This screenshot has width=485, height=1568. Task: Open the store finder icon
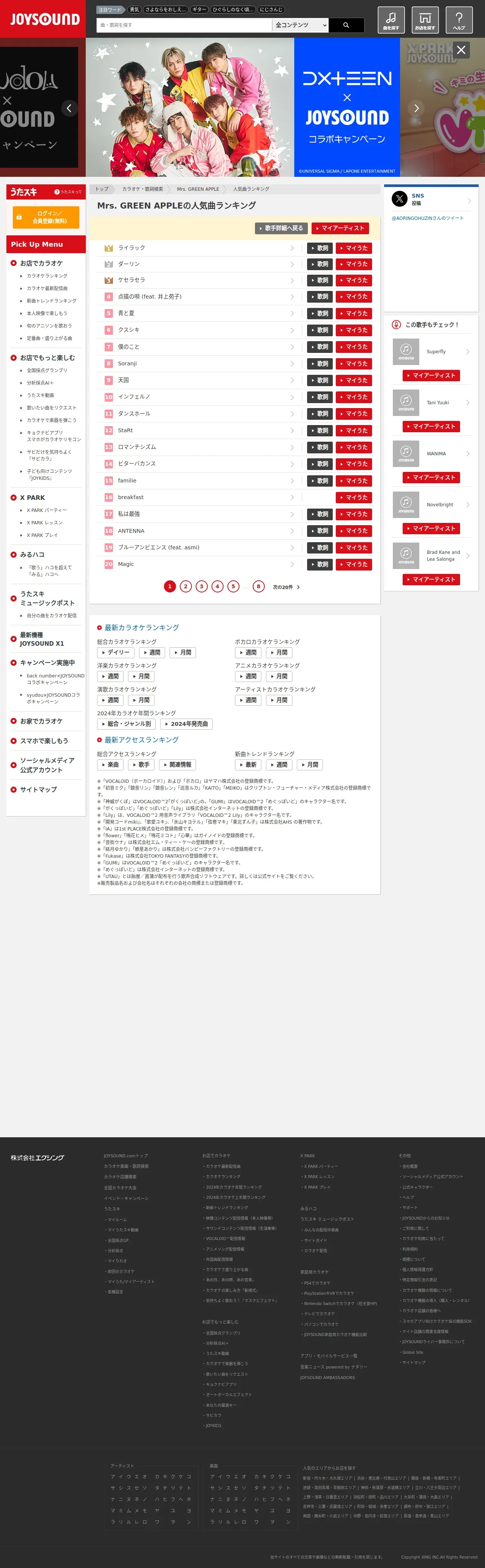(x=425, y=20)
